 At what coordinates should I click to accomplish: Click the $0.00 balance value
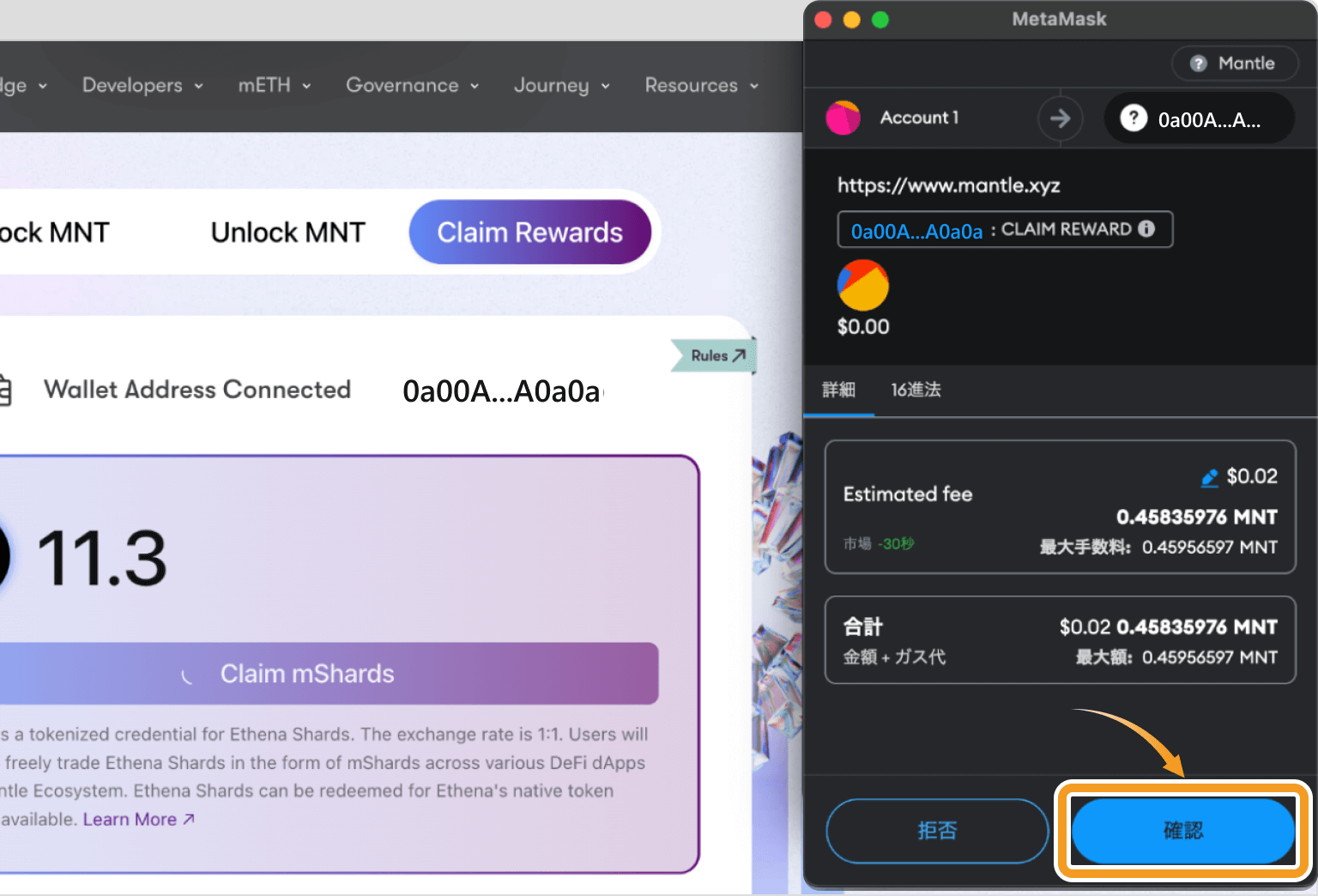coord(863,327)
